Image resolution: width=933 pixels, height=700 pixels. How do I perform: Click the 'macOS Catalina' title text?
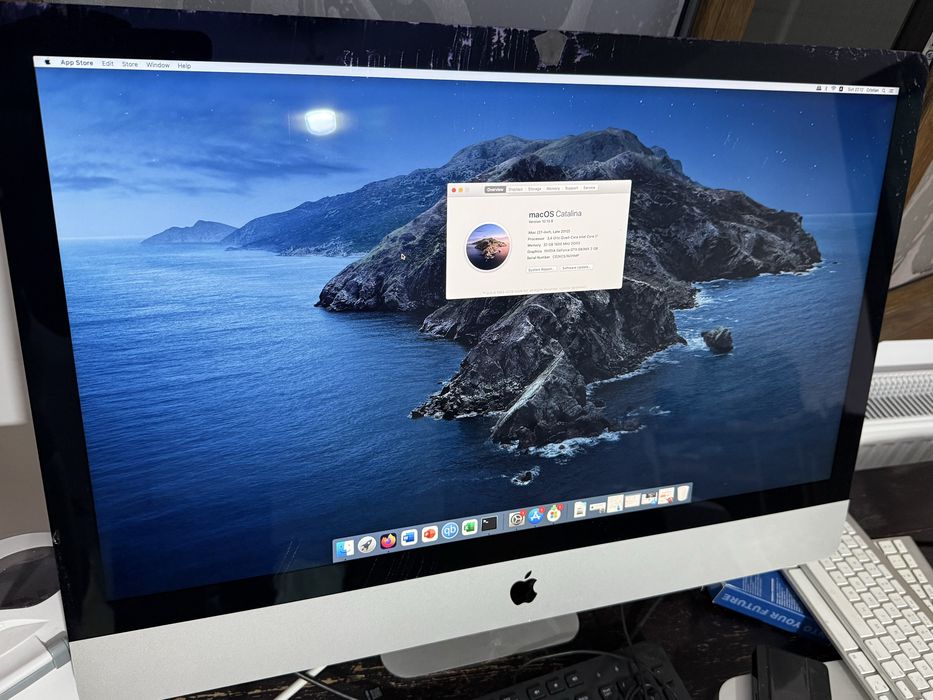click(x=555, y=214)
